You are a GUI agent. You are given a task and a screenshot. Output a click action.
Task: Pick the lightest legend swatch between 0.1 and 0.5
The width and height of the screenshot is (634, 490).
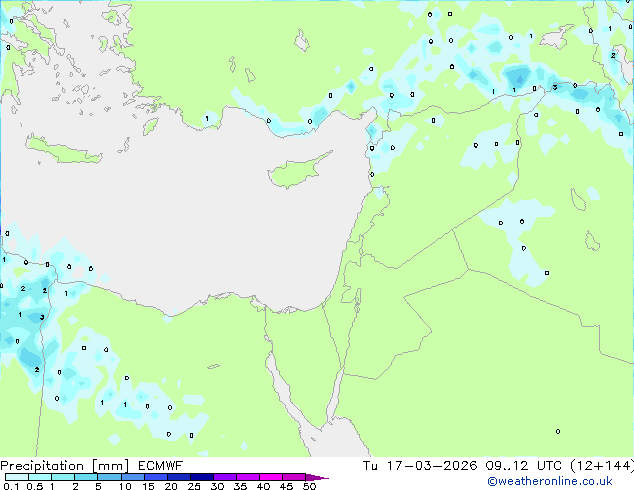(x=17, y=477)
